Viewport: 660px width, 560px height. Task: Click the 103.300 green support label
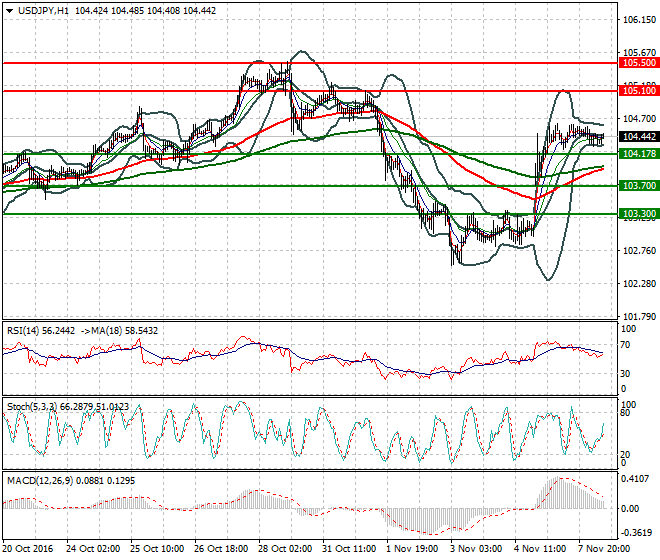click(x=639, y=214)
